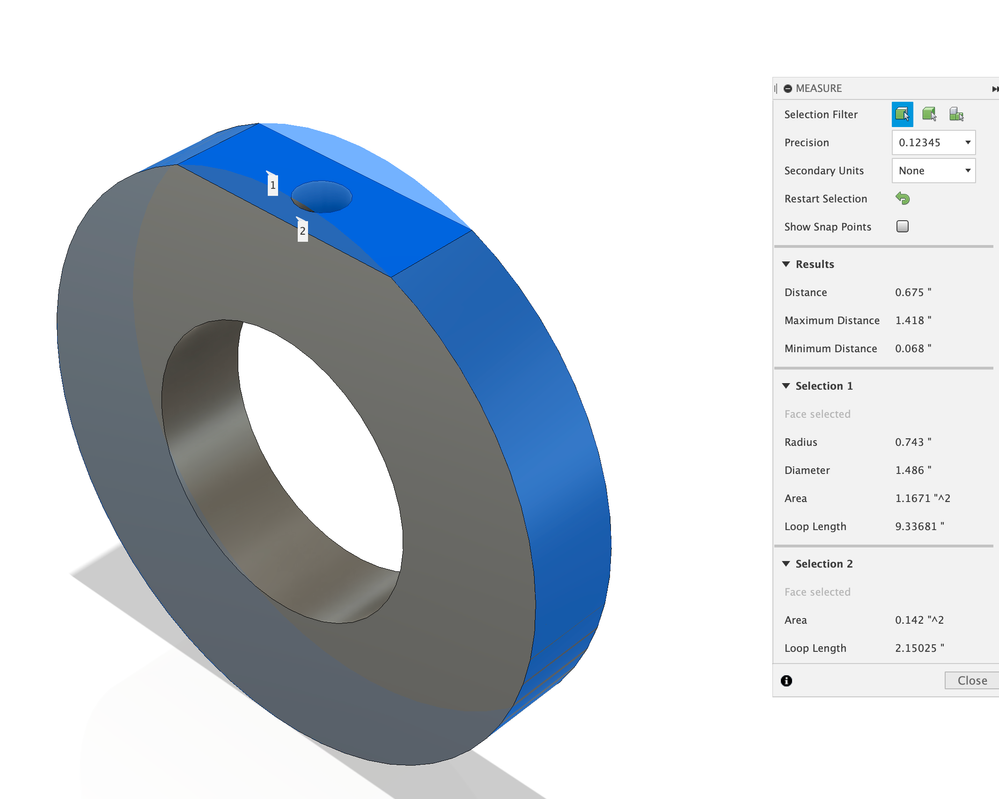Click Maximum Distance value 1.418

click(913, 320)
